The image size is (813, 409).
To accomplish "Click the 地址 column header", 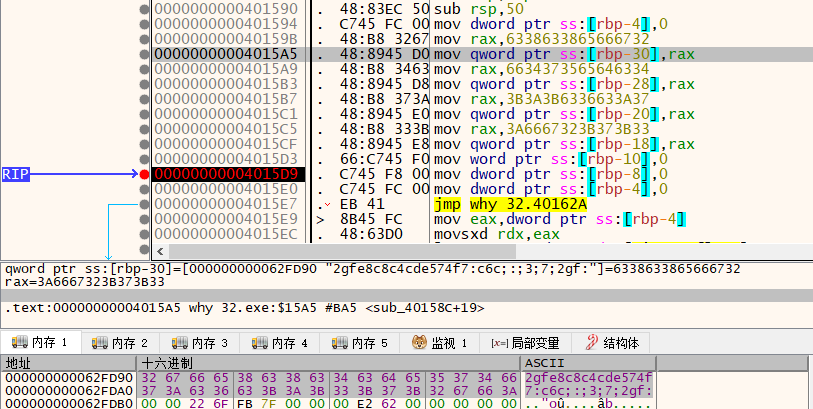I will [69, 362].
